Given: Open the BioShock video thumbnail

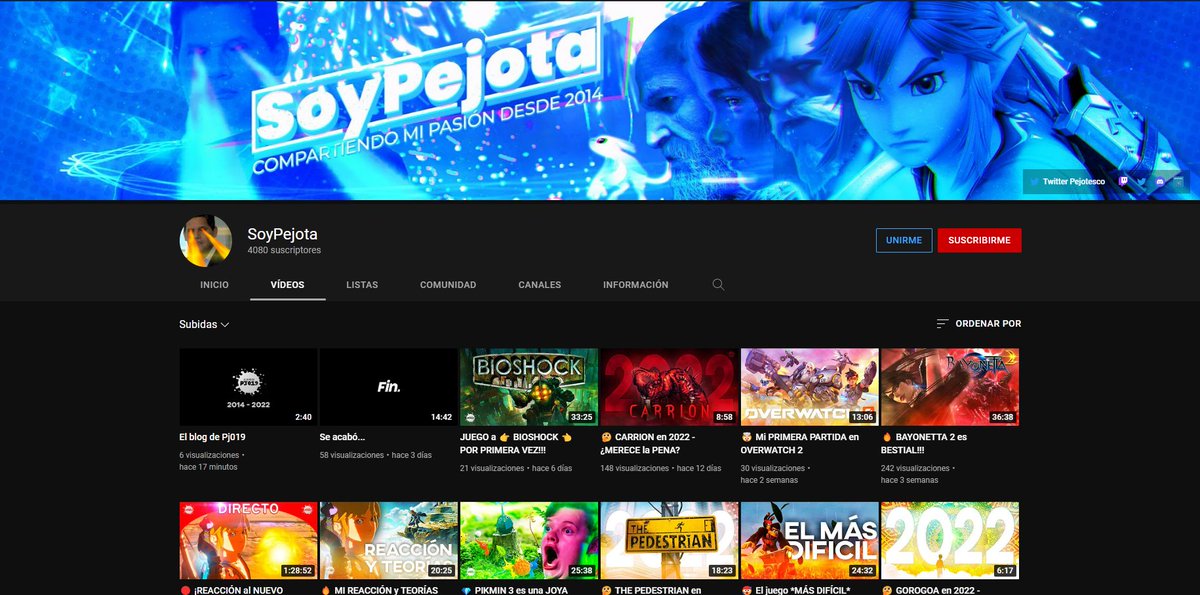Looking at the screenshot, I should tap(529, 387).
